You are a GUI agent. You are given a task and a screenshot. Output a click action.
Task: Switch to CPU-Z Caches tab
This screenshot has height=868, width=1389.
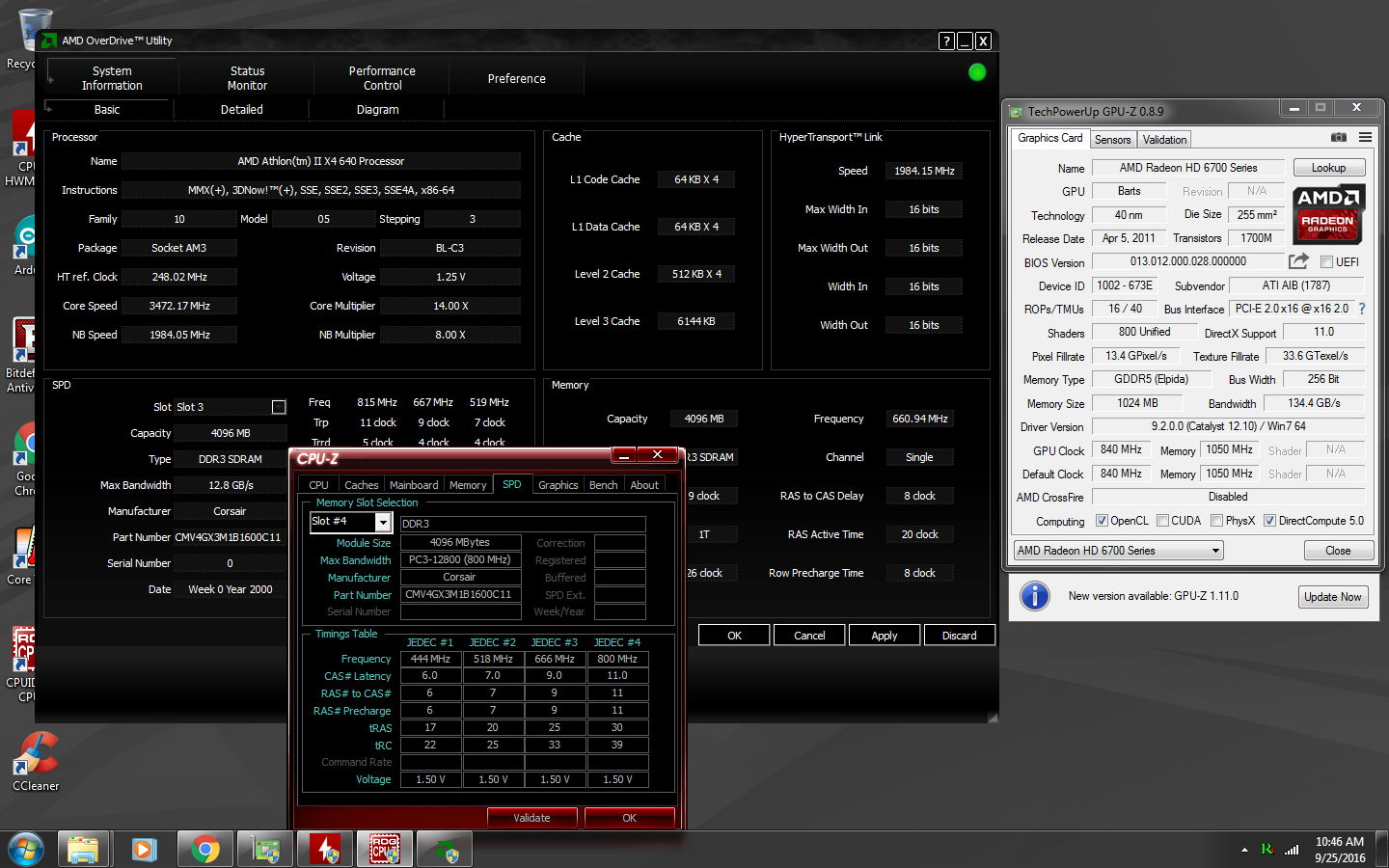tap(361, 485)
